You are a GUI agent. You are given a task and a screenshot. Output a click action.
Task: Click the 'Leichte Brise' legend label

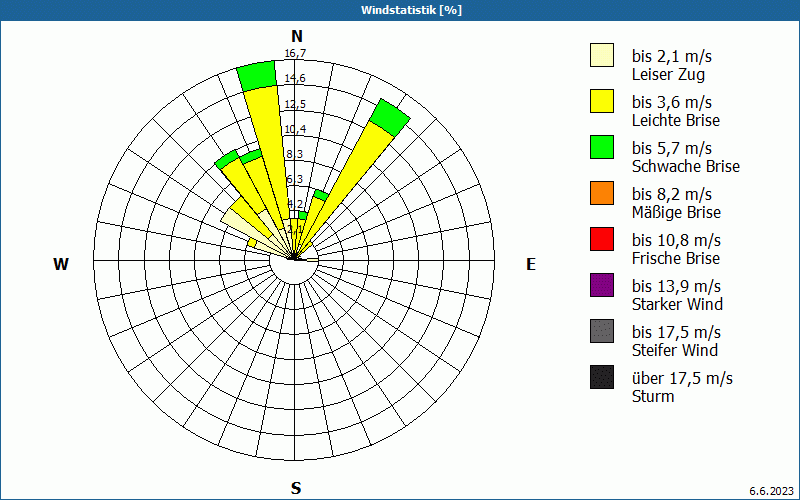click(676, 120)
